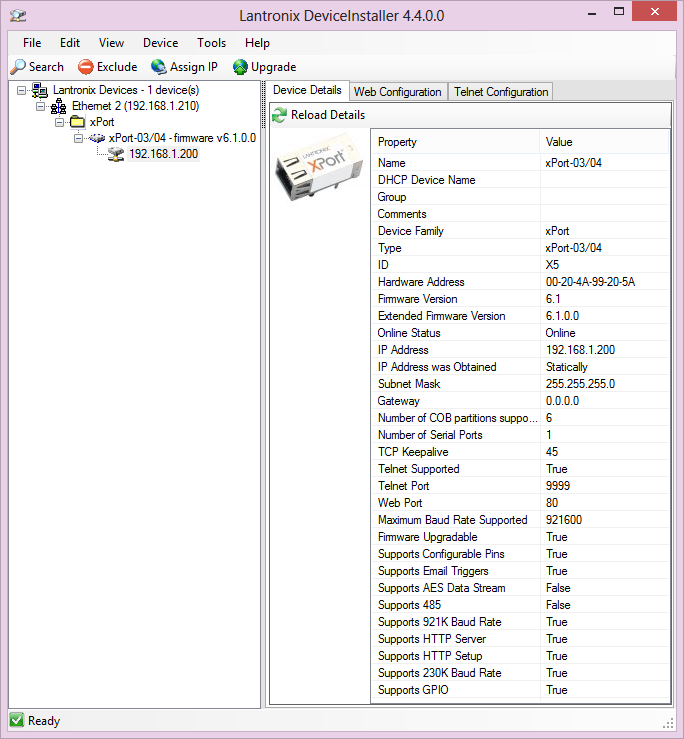The height and width of the screenshot is (739, 684).
Task: Click the Upgrade globe arrow icon
Action: point(240,67)
